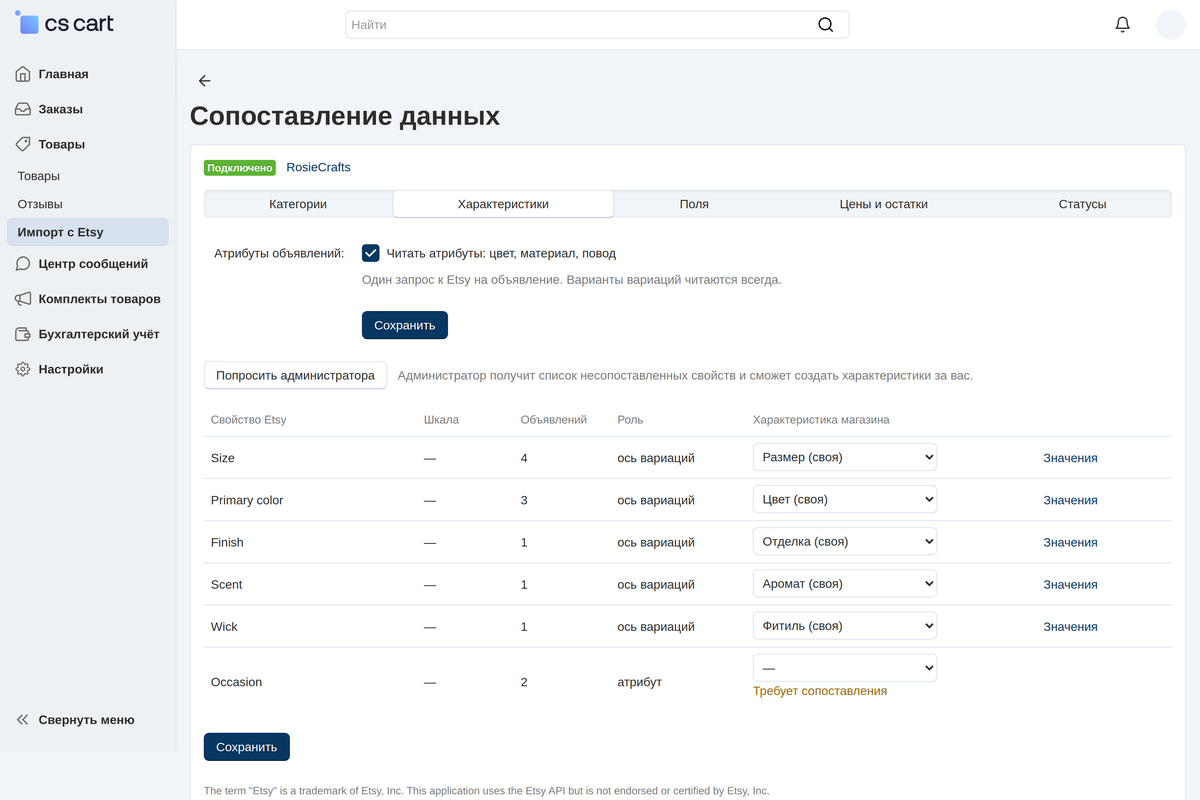Screen dimensions: 1200x800
Task: Click the Требует сопоставления warning text
Action: (x=820, y=691)
